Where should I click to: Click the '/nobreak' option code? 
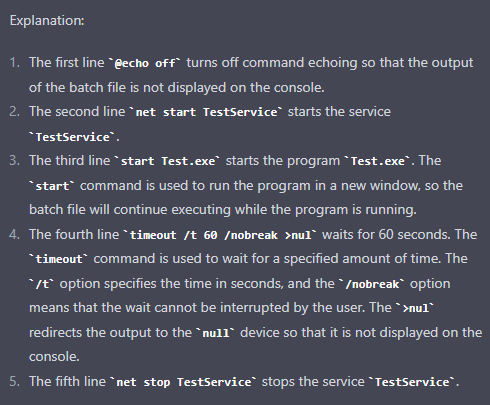click(x=372, y=284)
